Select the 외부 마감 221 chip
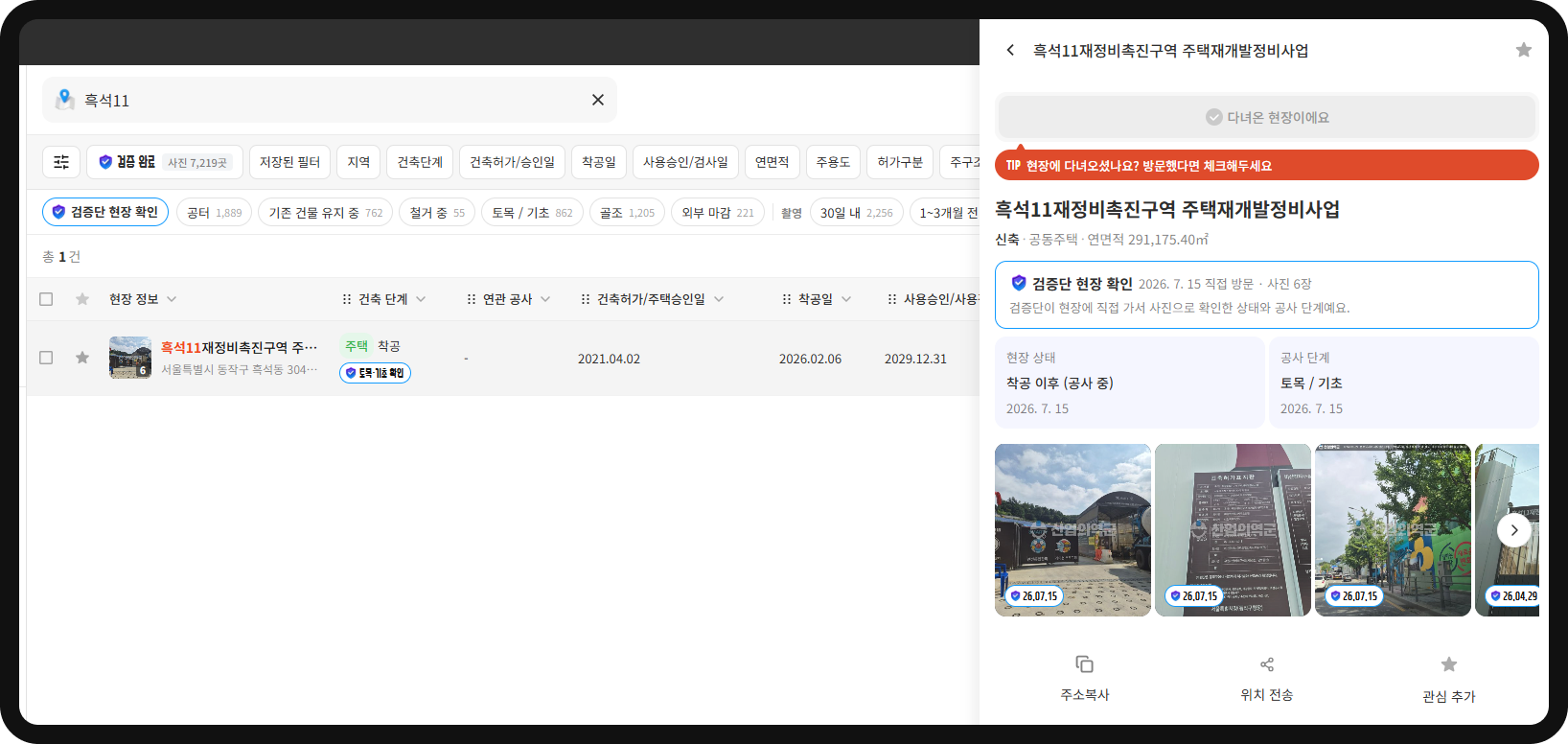Screen dimensions: 1568x744 click(718, 212)
